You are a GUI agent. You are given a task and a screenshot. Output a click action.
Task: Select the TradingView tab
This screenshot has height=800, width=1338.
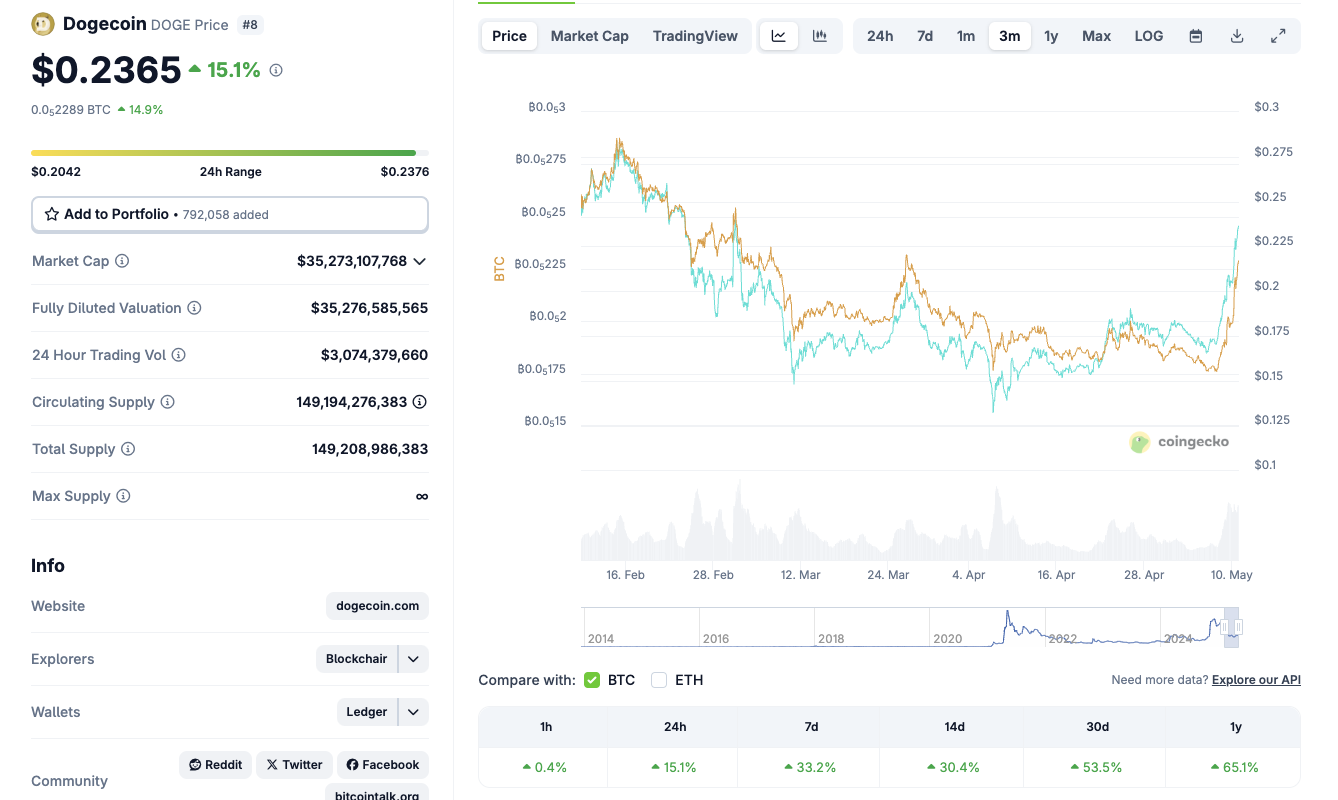point(695,36)
